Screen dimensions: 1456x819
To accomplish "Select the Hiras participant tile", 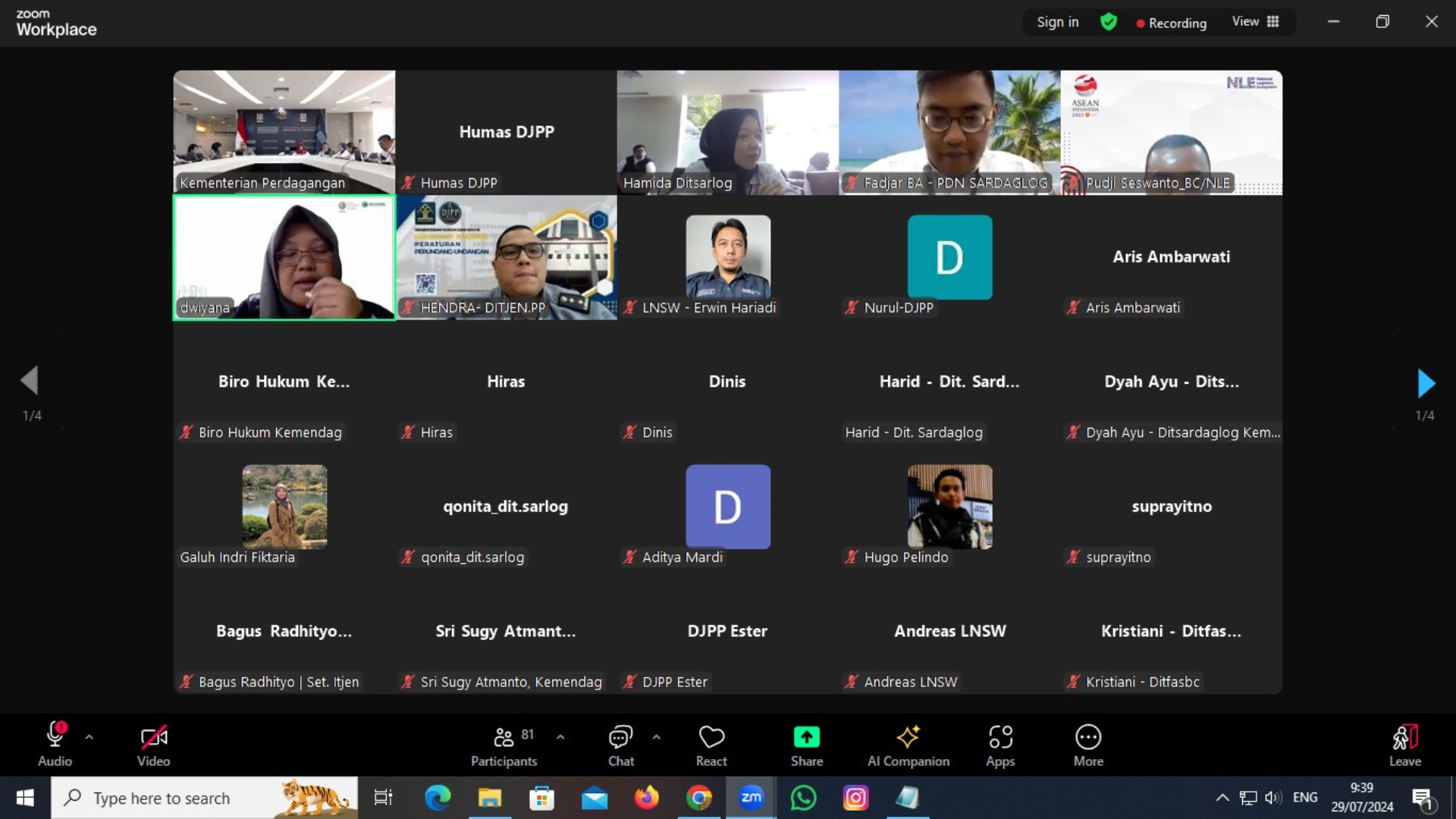I will [x=507, y=382].
